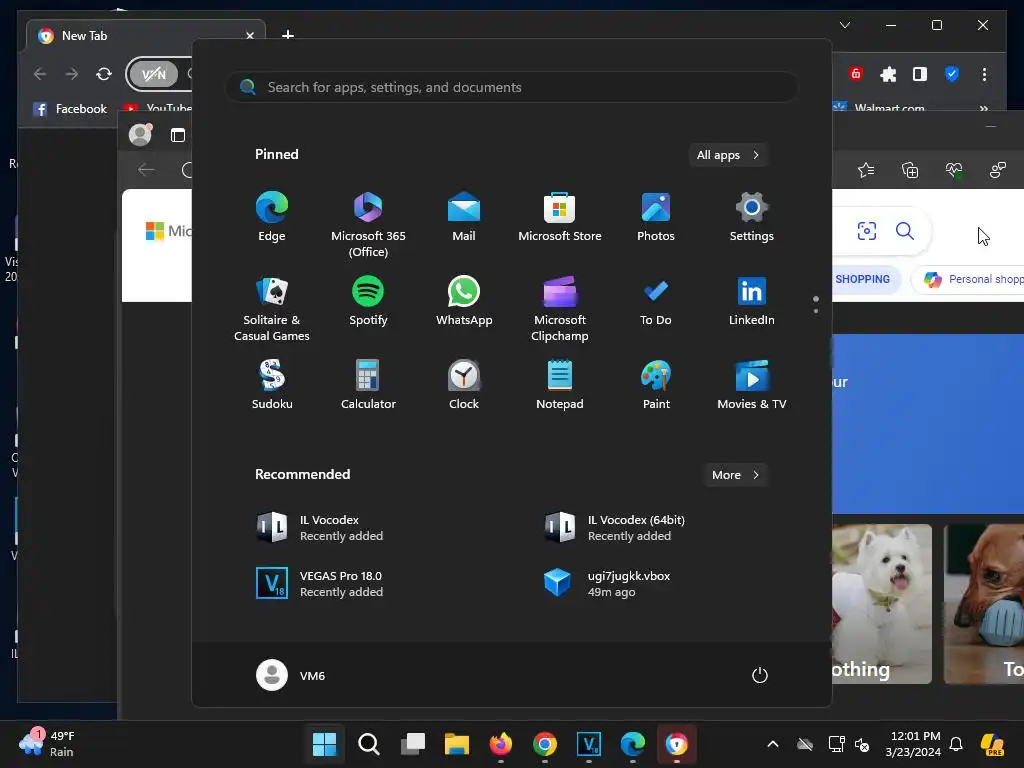Viewport: 1024px width, 768px height.
Task: Toggle the VPN button in Brave toolbar
Action: point(153,74)
